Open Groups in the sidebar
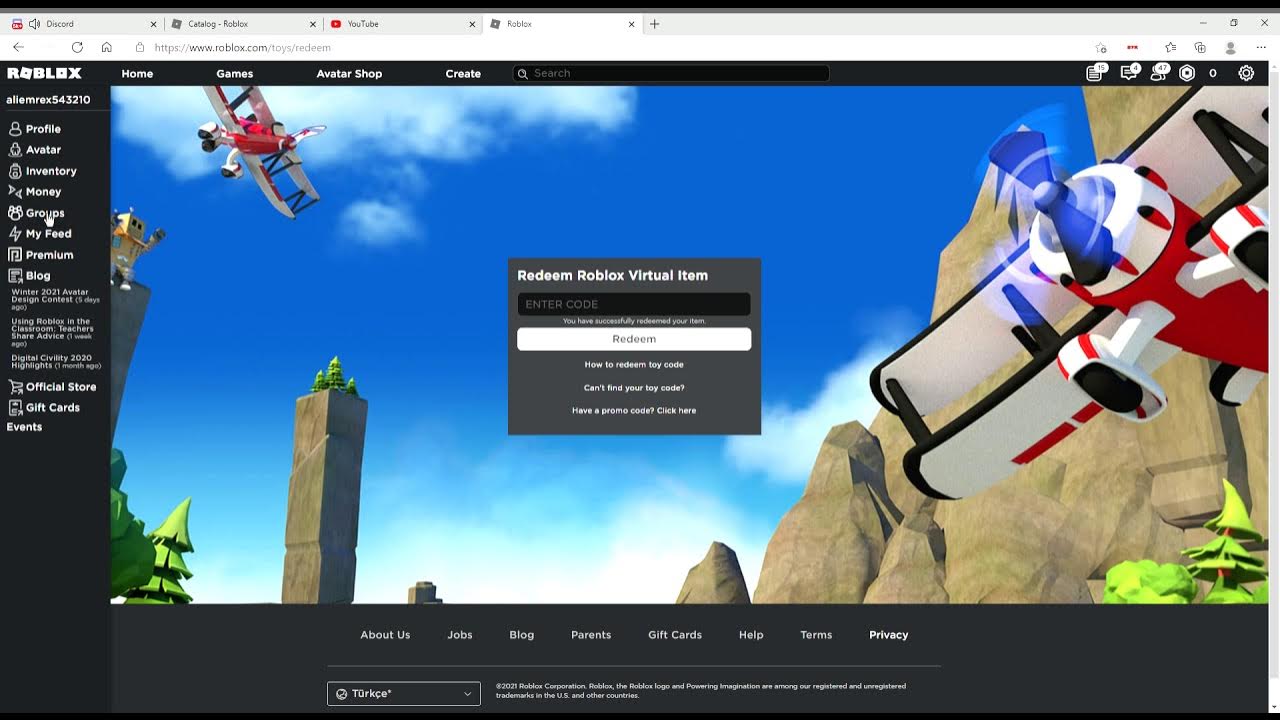Viewport: 1280px width, 720px height. click(36, 213)
